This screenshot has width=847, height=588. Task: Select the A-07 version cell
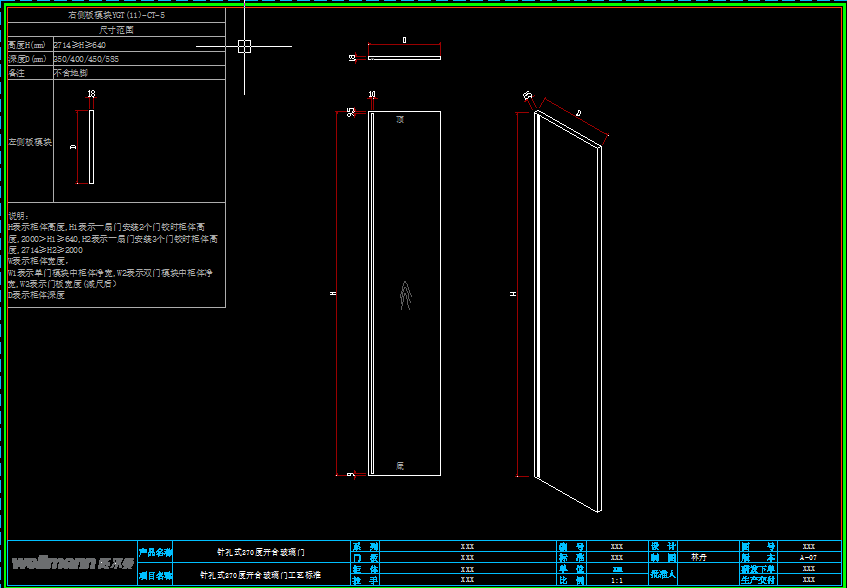click(808, 557)
